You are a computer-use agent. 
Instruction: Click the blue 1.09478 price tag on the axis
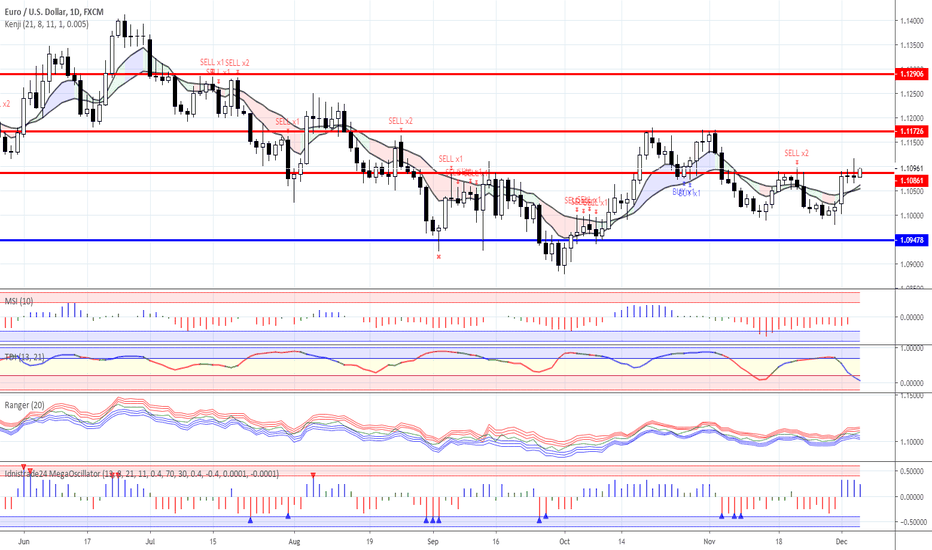coord(911,241)
